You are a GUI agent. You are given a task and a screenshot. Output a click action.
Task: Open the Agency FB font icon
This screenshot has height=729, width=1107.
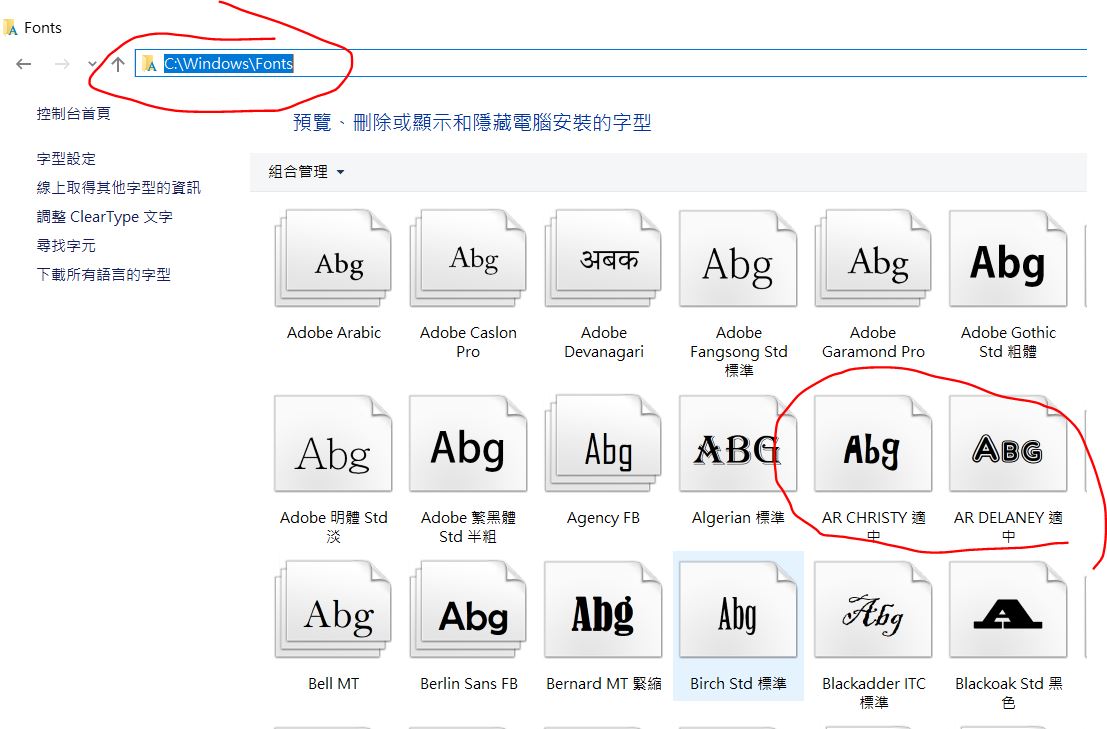coord(604,443)
